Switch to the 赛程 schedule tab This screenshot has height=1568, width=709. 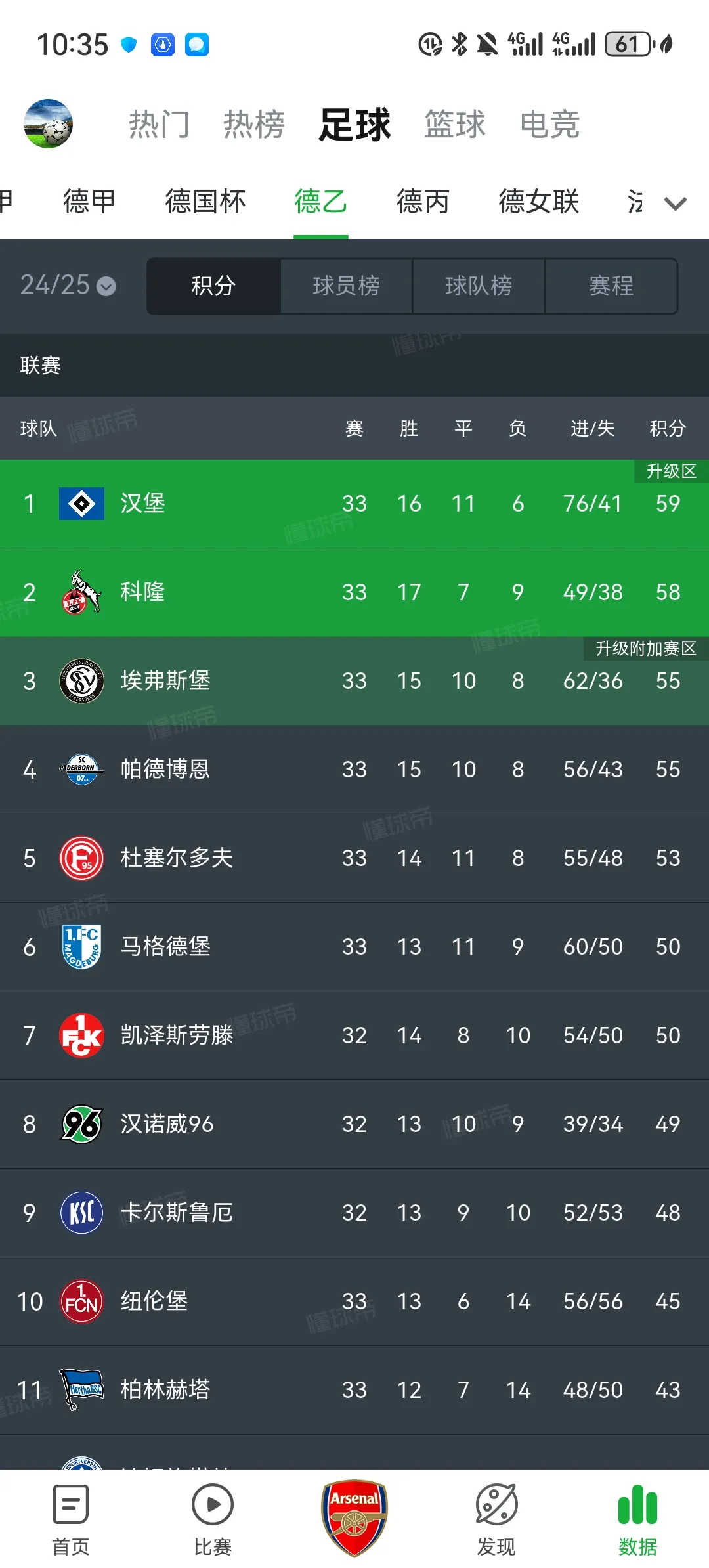(x=611, y=286)
